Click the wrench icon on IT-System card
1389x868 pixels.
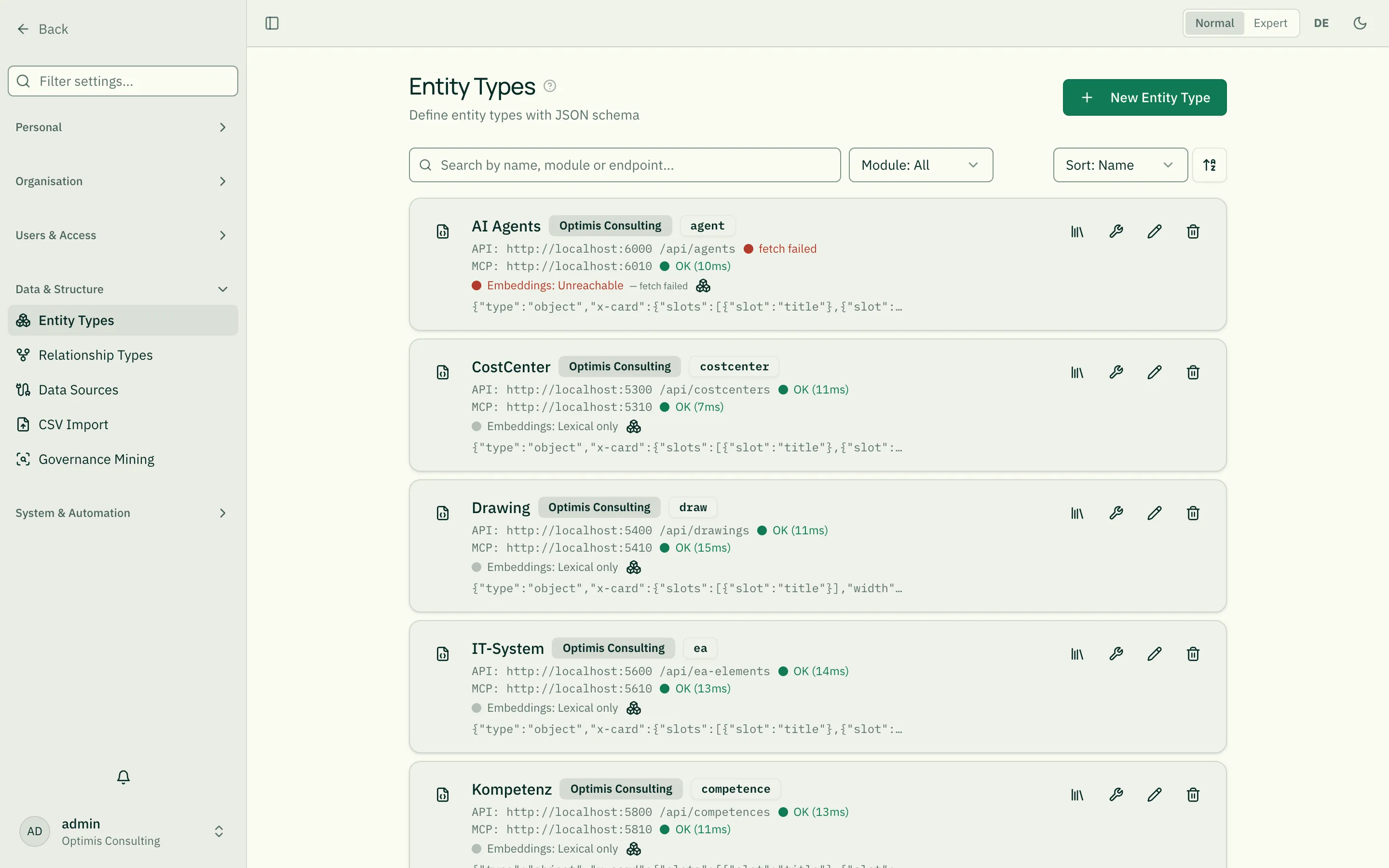[x=1116, y=654]
